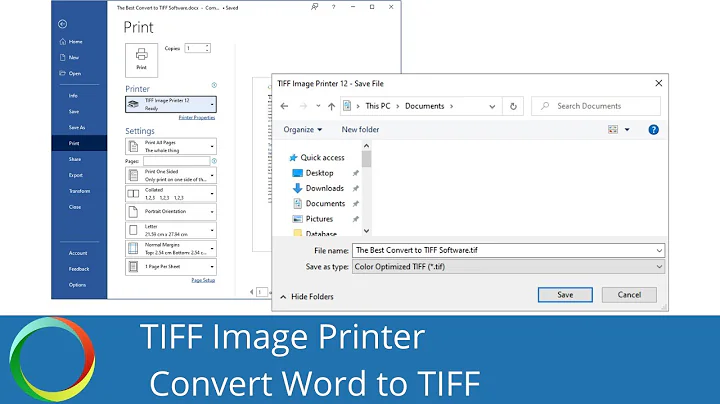The width and height of the screenshot is (720, 404).
Task: Click the Forward arrow in Save File dialog
Action: coord(303,106)
